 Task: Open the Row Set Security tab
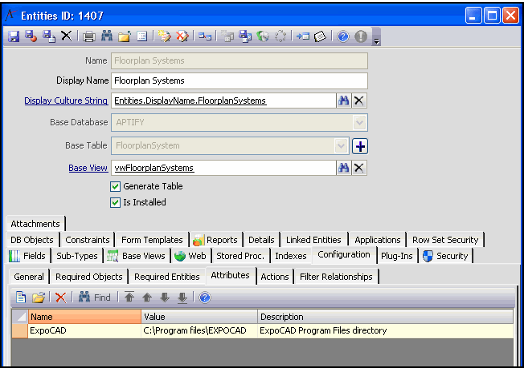[445, 240]
